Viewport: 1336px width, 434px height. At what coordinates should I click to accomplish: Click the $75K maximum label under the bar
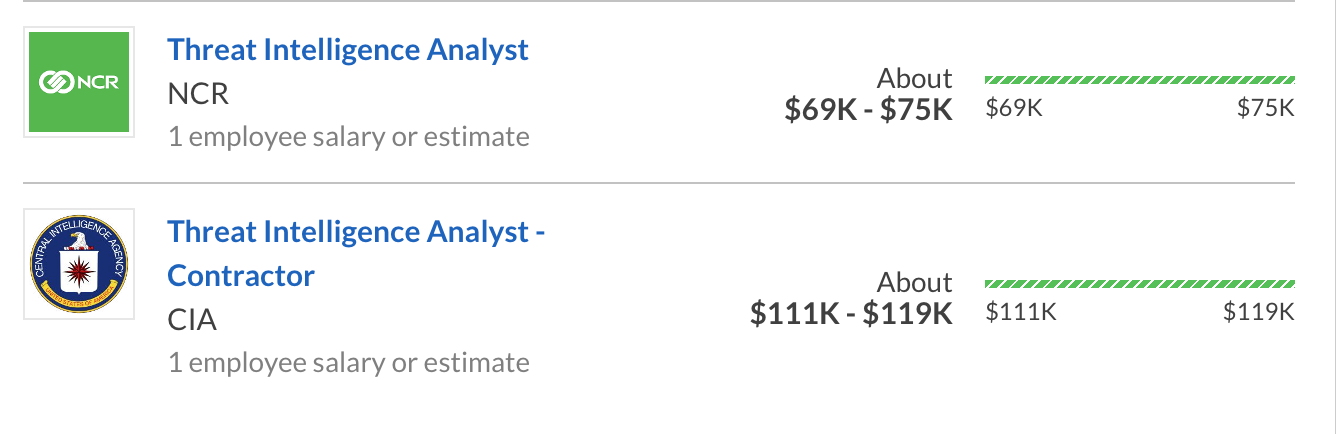[1265, 108]
